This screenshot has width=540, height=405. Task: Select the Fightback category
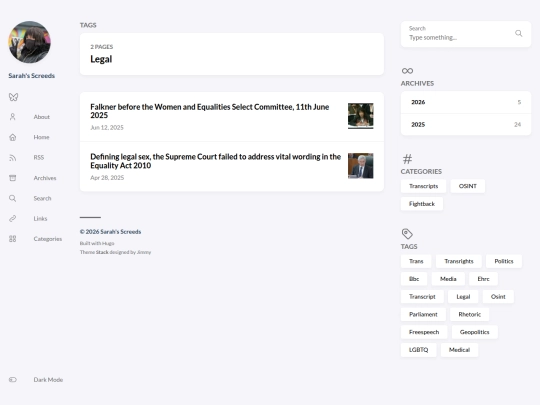pyautogui.click(x=422, y=204)
